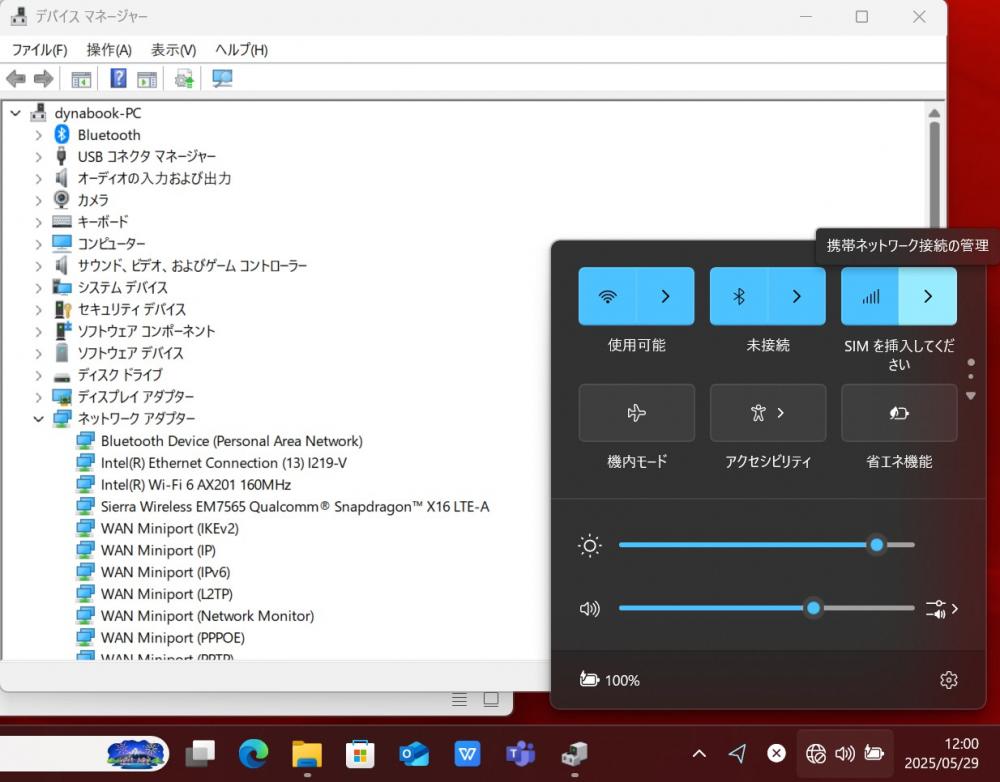Select Intel(R) Ethernet Connection (13) I219-V
The height and width of the screenshot is (782, 1000).
coord(224,463)
